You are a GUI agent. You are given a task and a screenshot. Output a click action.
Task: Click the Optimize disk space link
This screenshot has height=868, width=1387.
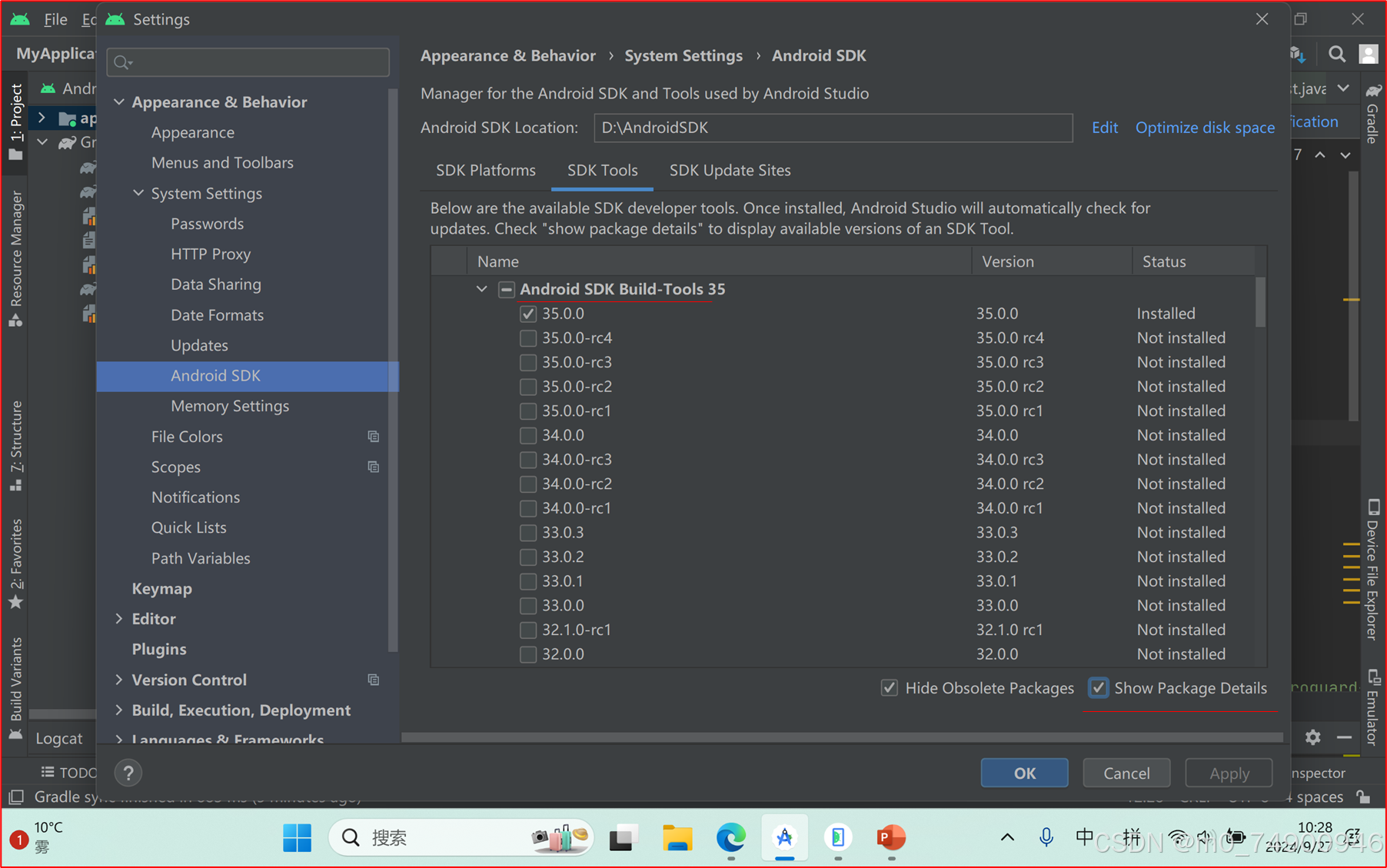[x=1204, y=128]
